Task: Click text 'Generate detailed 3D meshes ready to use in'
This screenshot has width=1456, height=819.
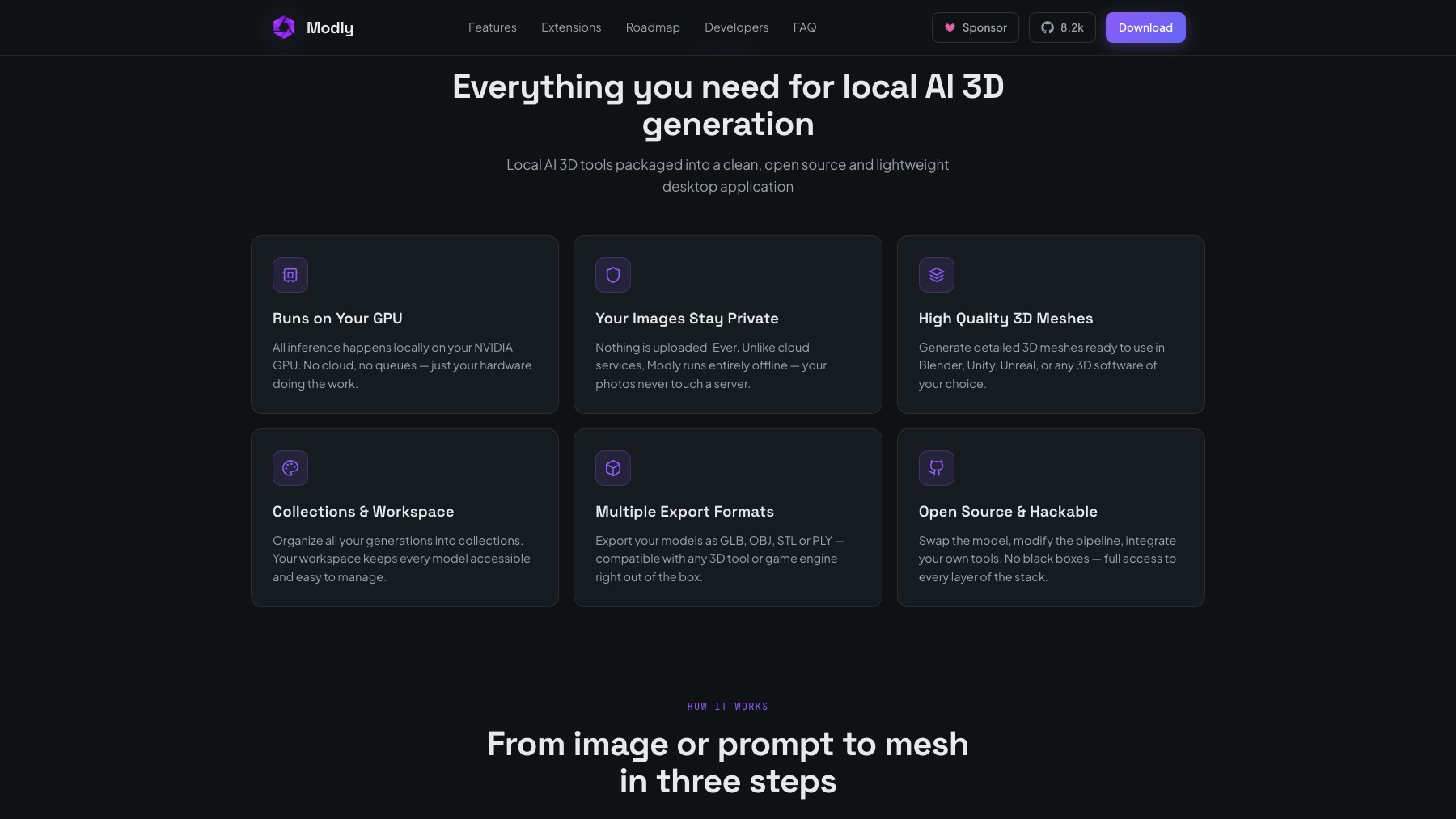Action: point(1042,348)
